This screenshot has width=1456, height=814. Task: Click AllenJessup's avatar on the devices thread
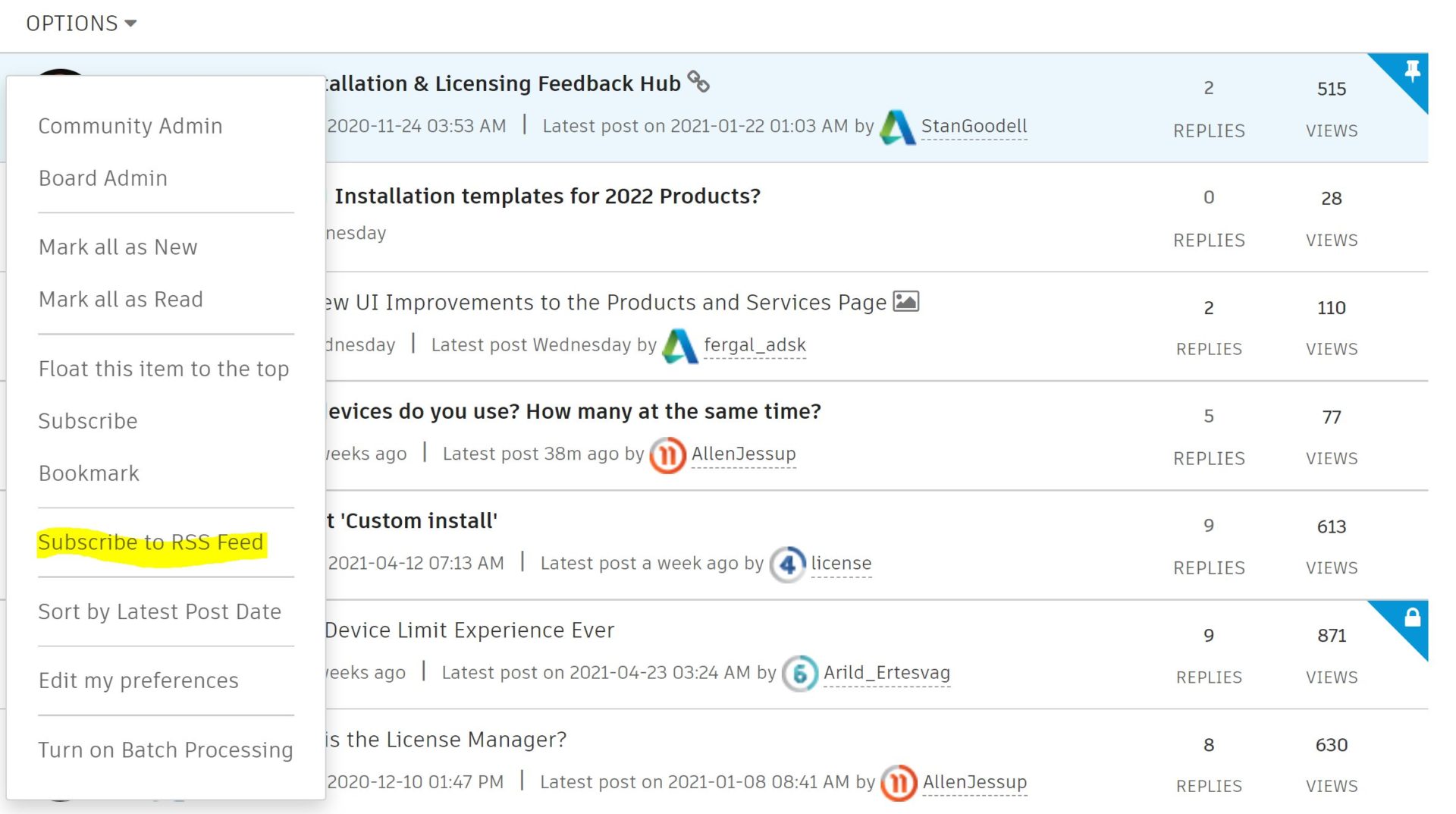(666, 454)
